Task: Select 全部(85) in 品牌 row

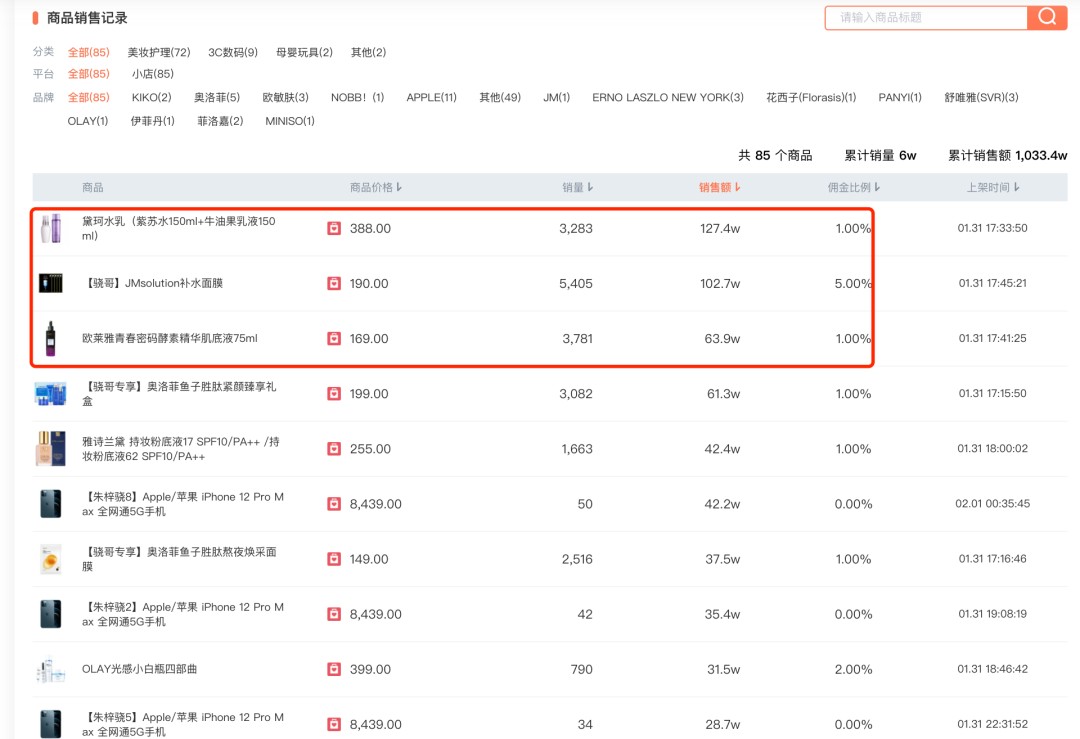Action: click(x=88, y=97)
